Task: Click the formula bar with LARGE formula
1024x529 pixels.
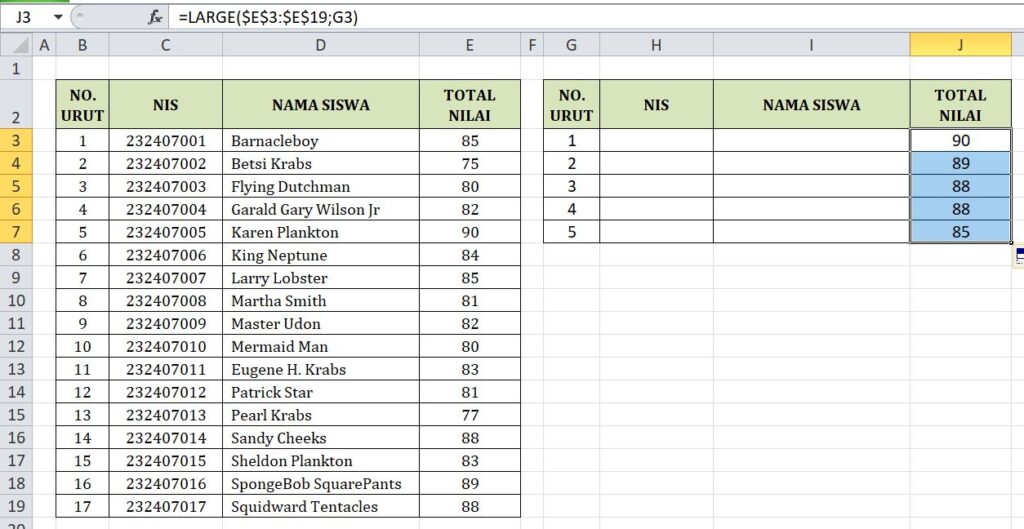Action: [590, 17]
